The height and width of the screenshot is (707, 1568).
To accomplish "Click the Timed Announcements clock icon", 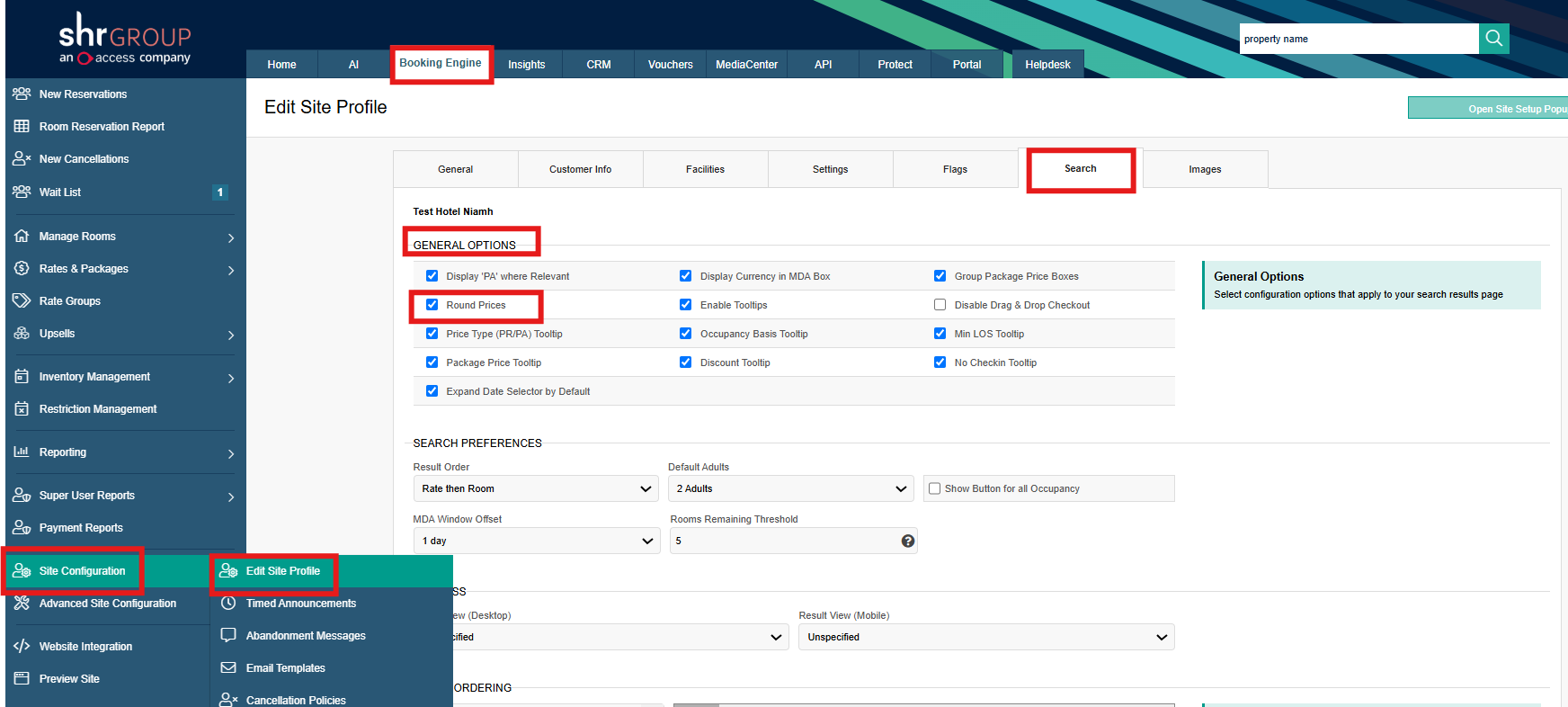I will [x=228, y=603].
